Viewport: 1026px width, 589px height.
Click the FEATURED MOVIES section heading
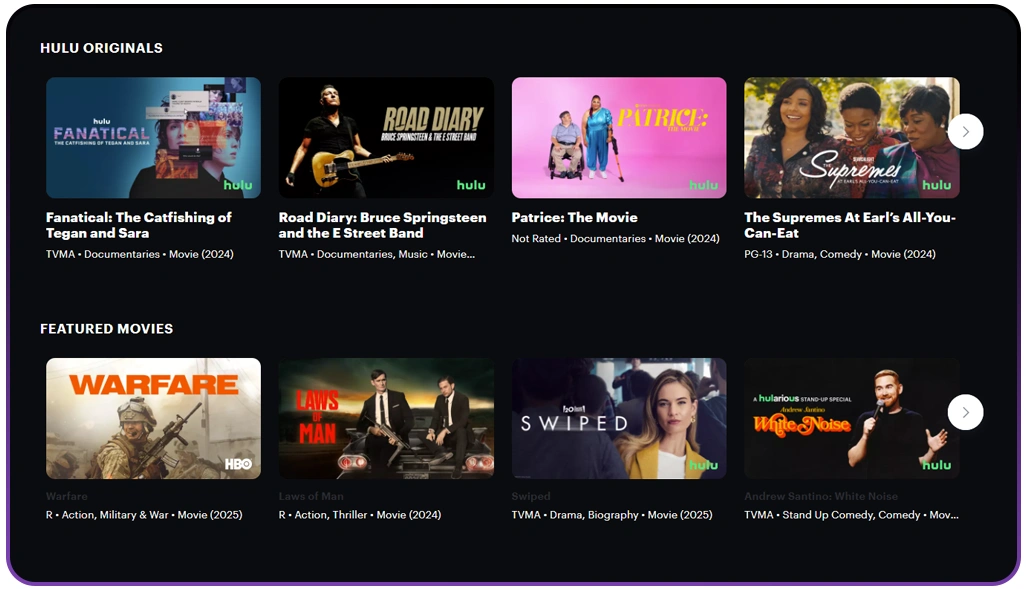pyautogui.click(x=107, y=329)
